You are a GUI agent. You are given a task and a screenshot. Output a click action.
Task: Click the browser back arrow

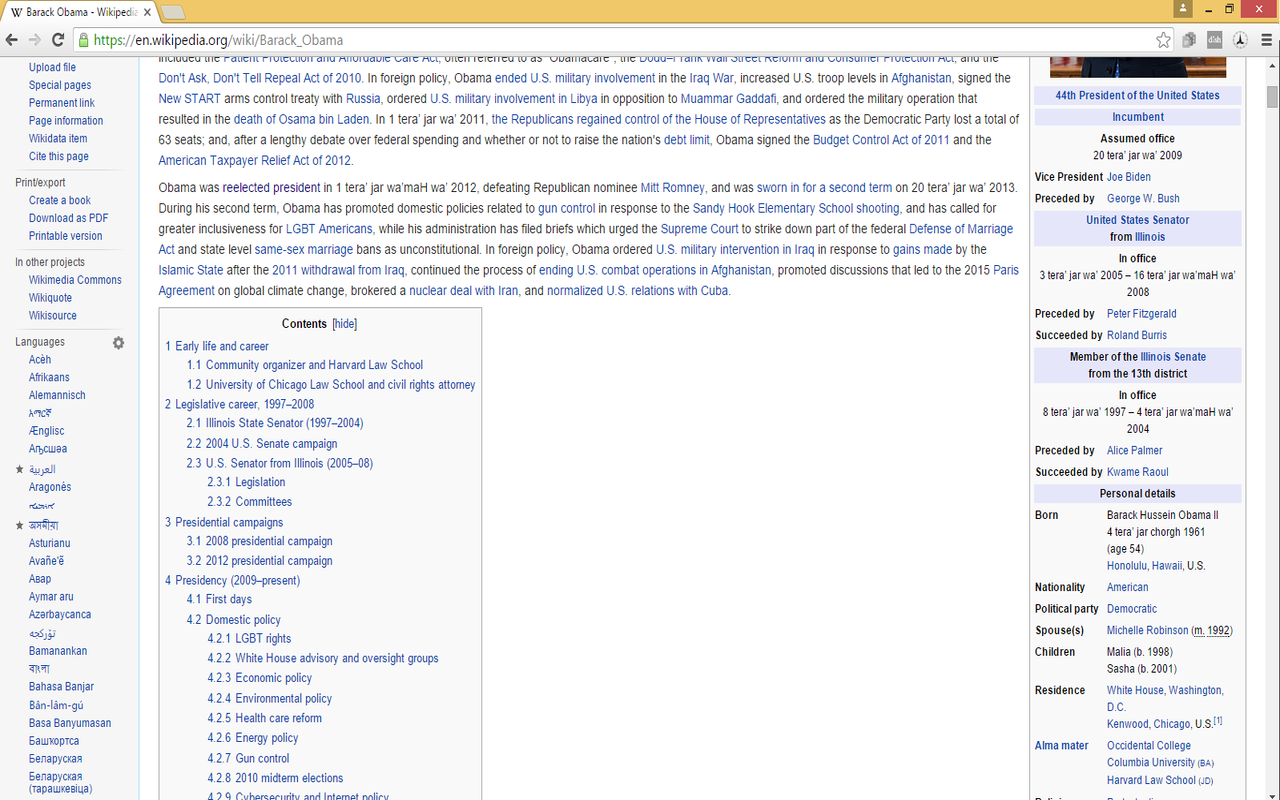pos(12,40)
